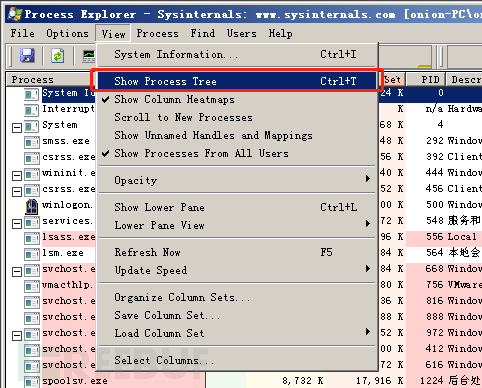Enable Show Unnamed Handles and Mappings
Image resolution: width=482 pixels, height=388 pixels.
coord(237,135)
